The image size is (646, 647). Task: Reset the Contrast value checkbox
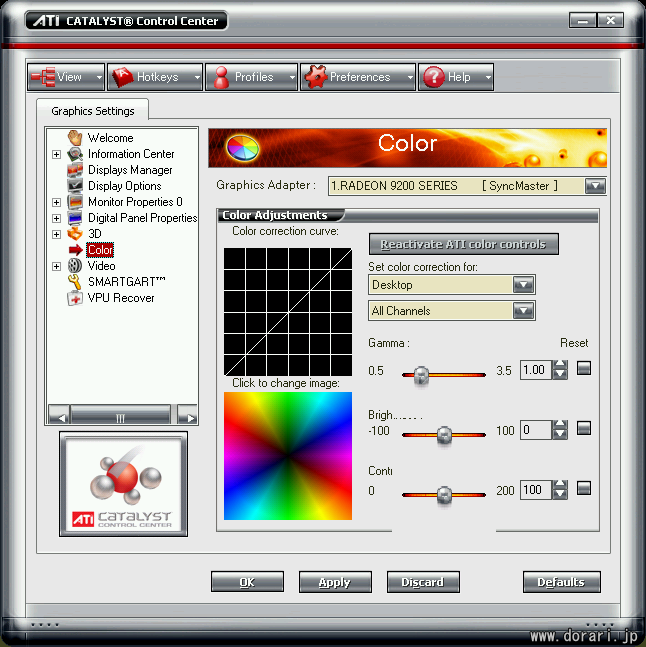(584, 488)
